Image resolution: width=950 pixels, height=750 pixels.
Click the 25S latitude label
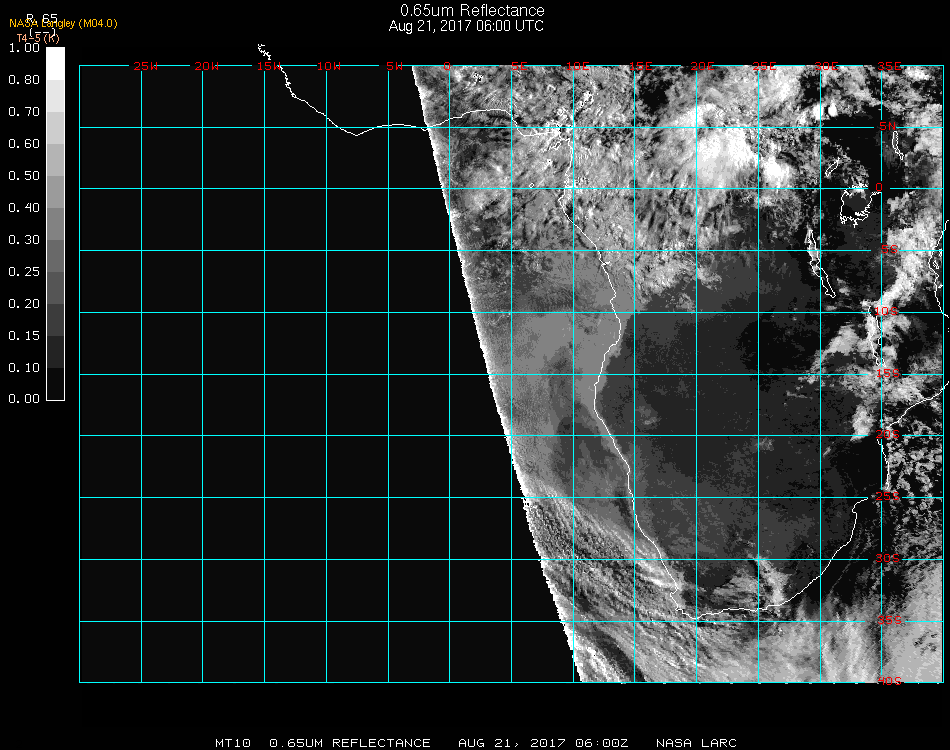point(888,496)
